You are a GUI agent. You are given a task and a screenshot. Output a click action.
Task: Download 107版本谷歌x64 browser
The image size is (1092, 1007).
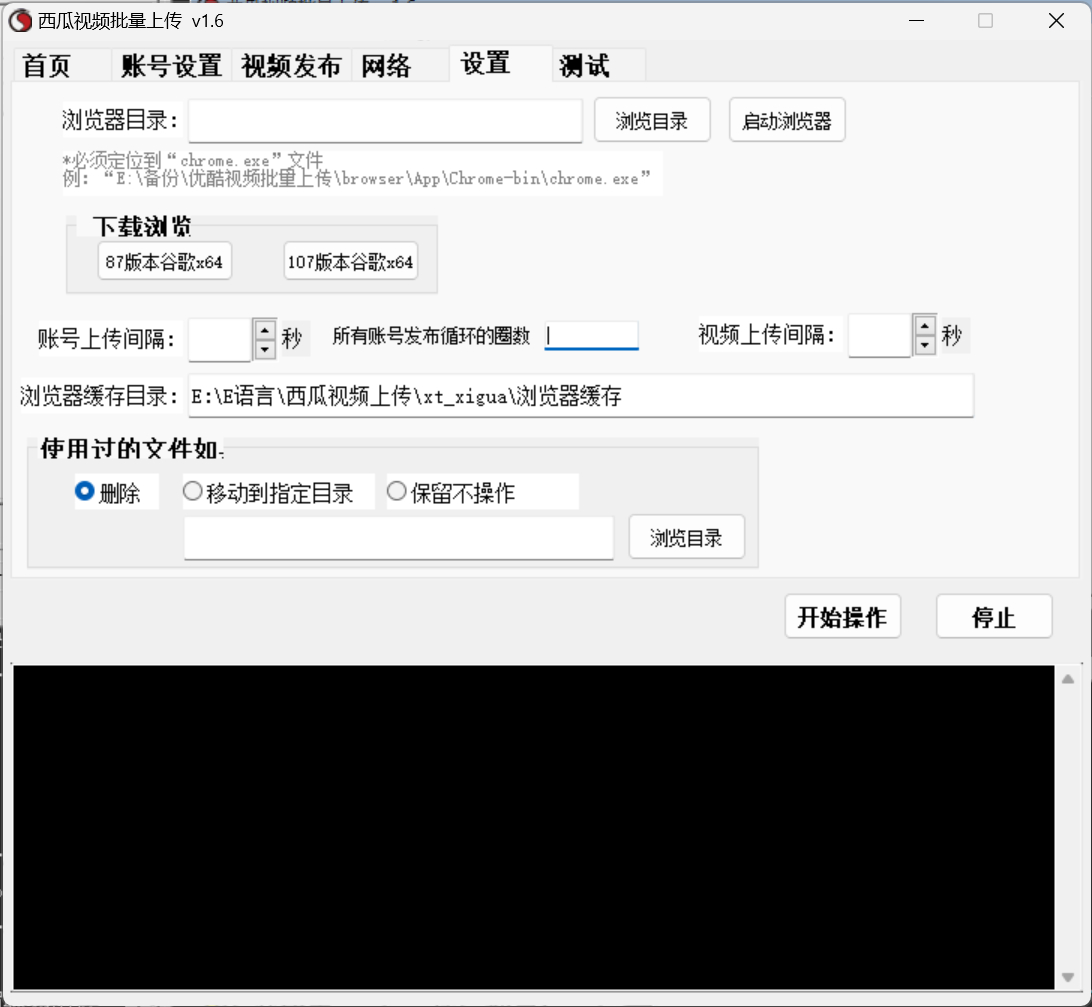[x=350, y=263]
